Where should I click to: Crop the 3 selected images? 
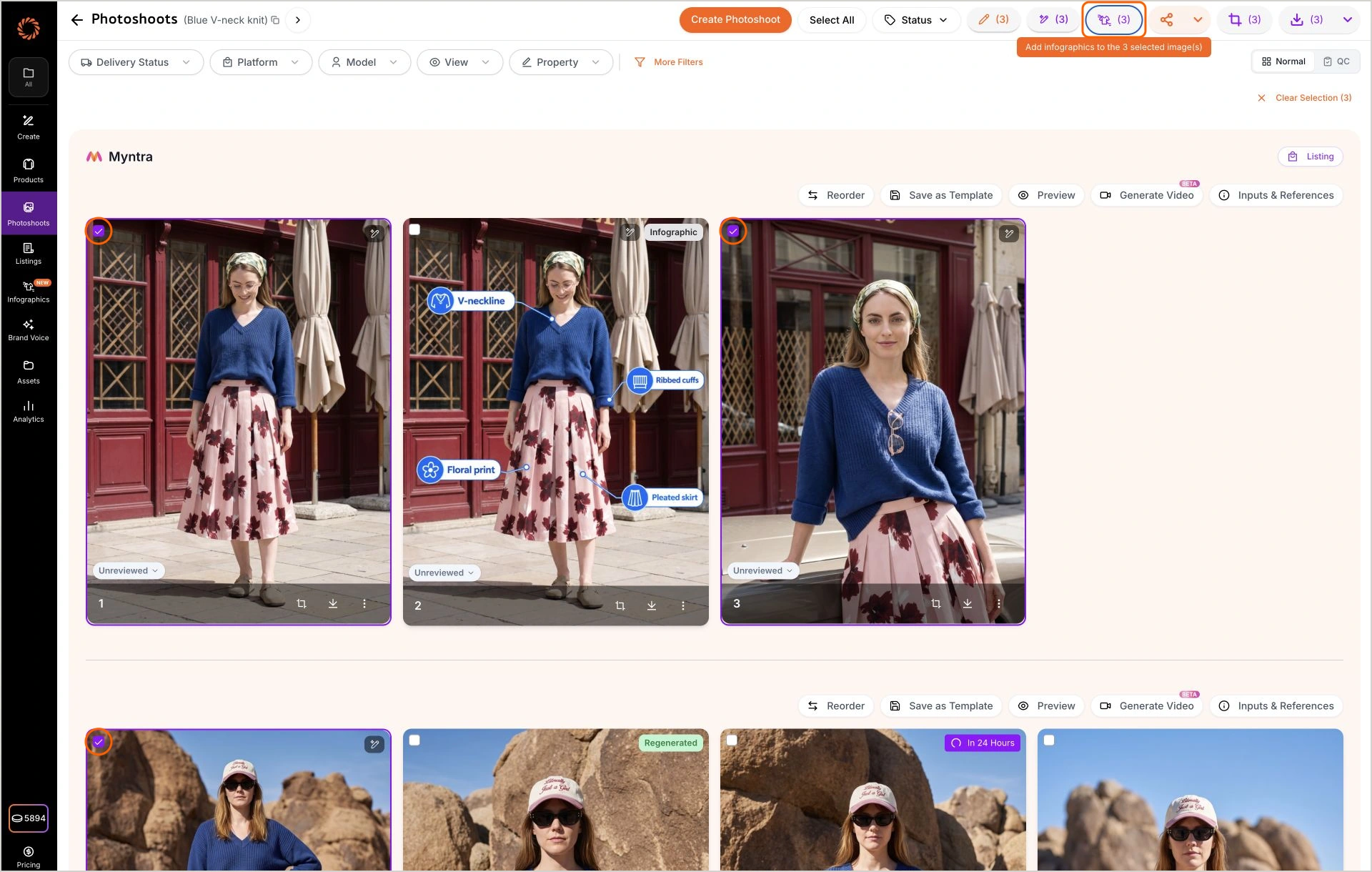click(1244, 20)
